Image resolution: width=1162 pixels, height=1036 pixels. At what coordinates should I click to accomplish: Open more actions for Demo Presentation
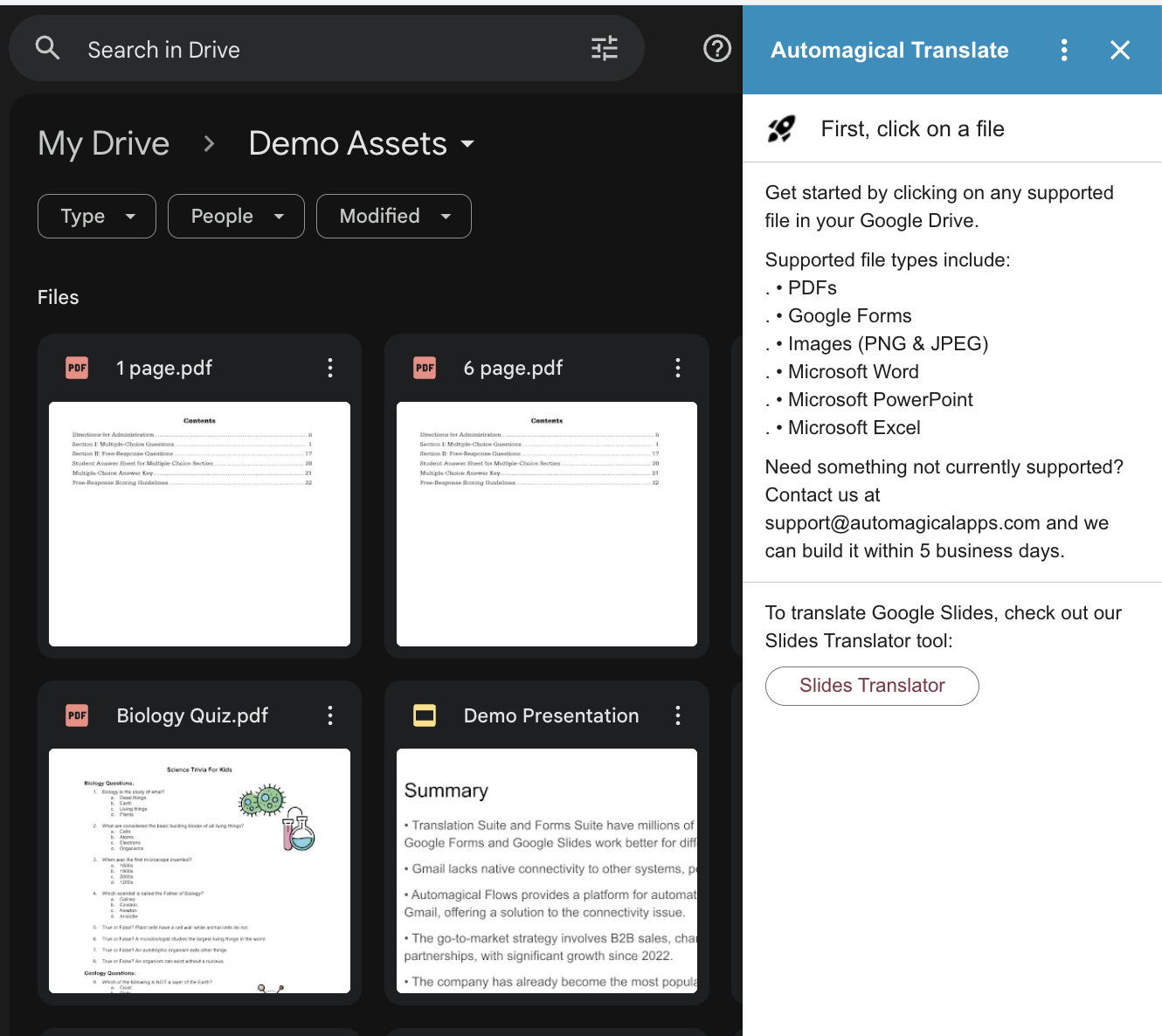677,715
